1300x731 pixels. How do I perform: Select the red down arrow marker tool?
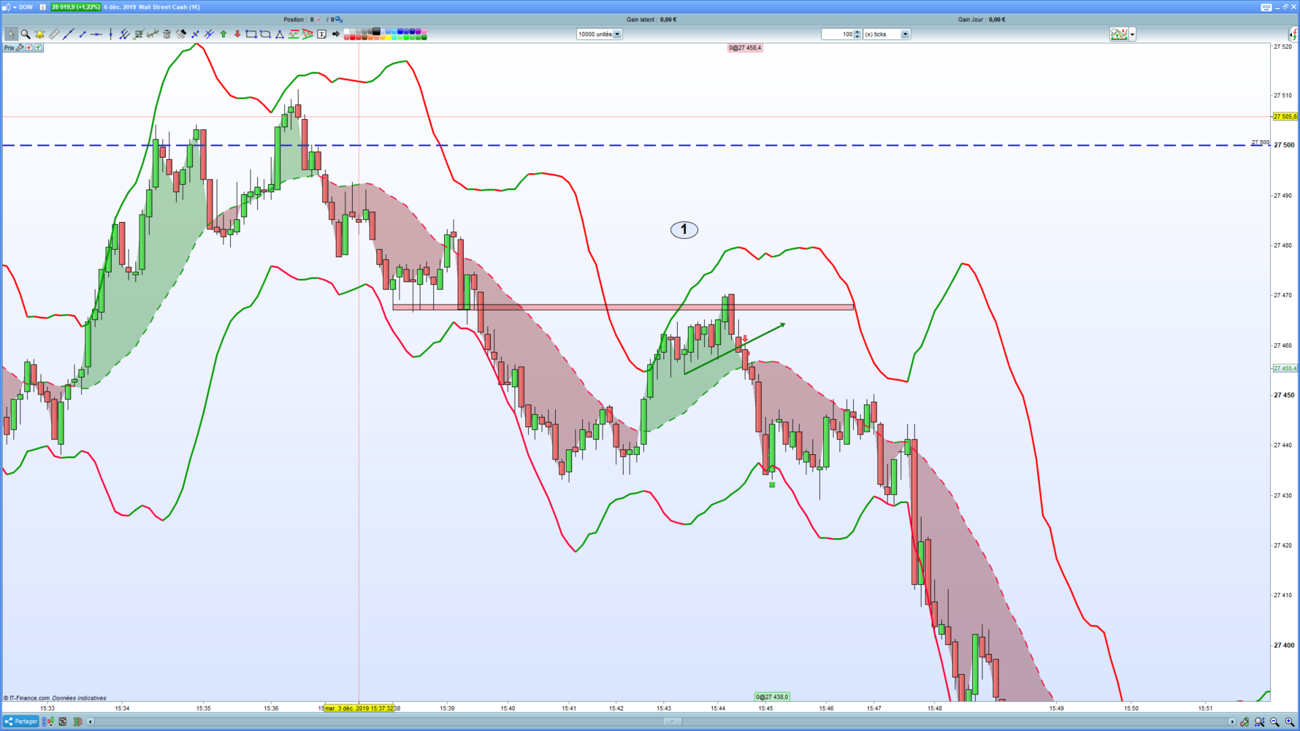[x=237, y=34]
